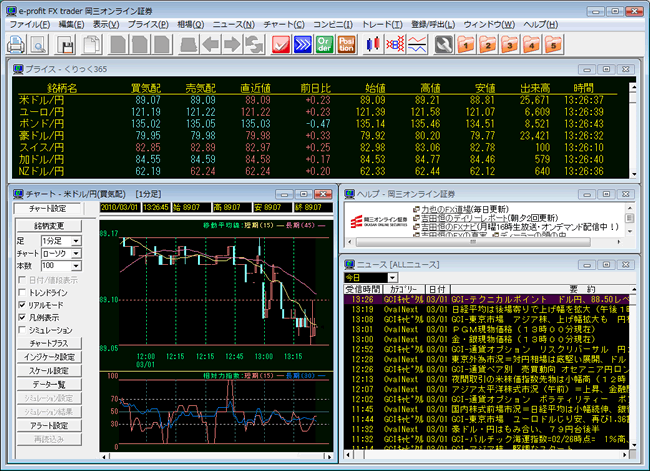Open the チャート ローソク dropdown
This screenshot has width=650, height=471.
pos(76,253)
